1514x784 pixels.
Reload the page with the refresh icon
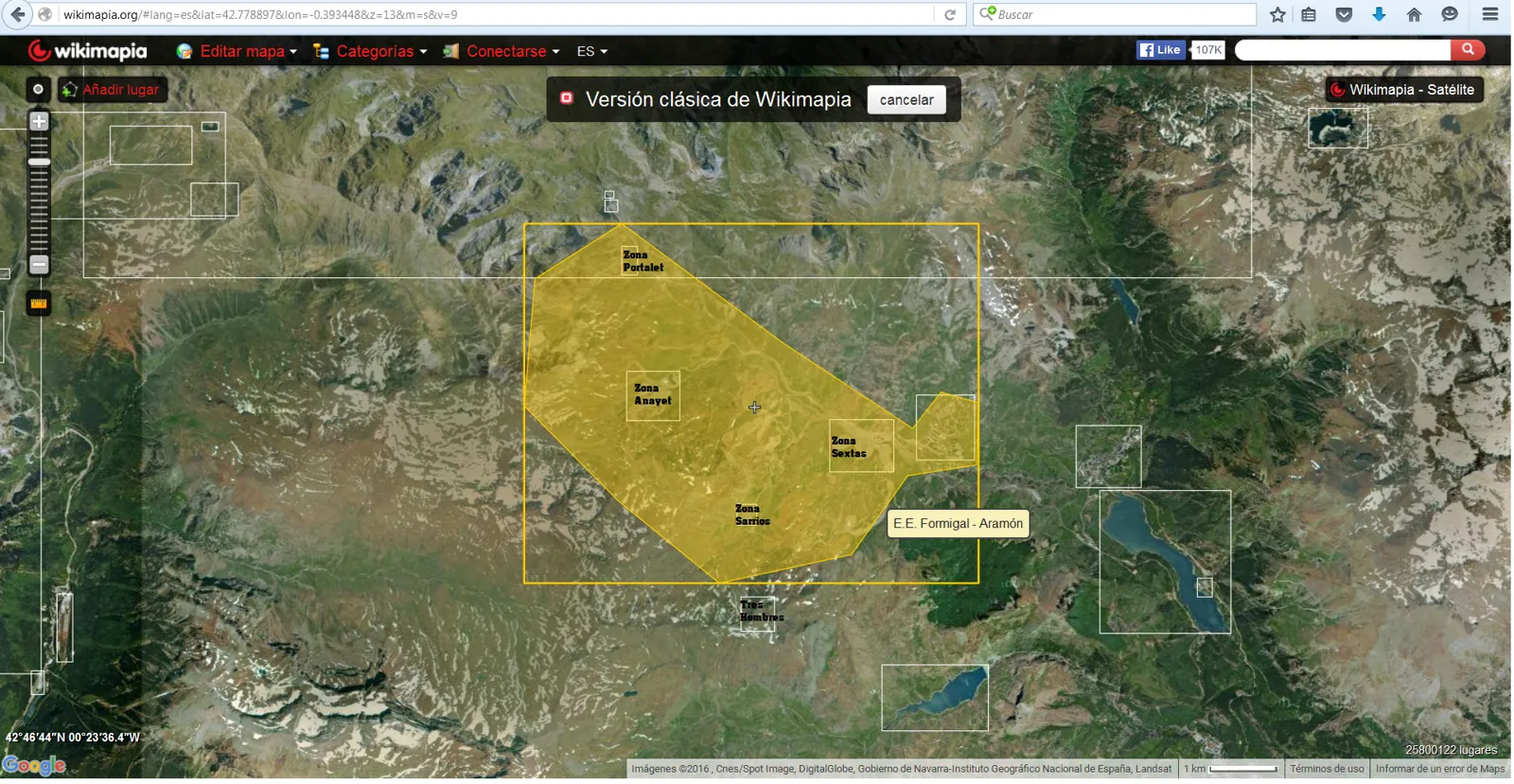click(950, 14)
